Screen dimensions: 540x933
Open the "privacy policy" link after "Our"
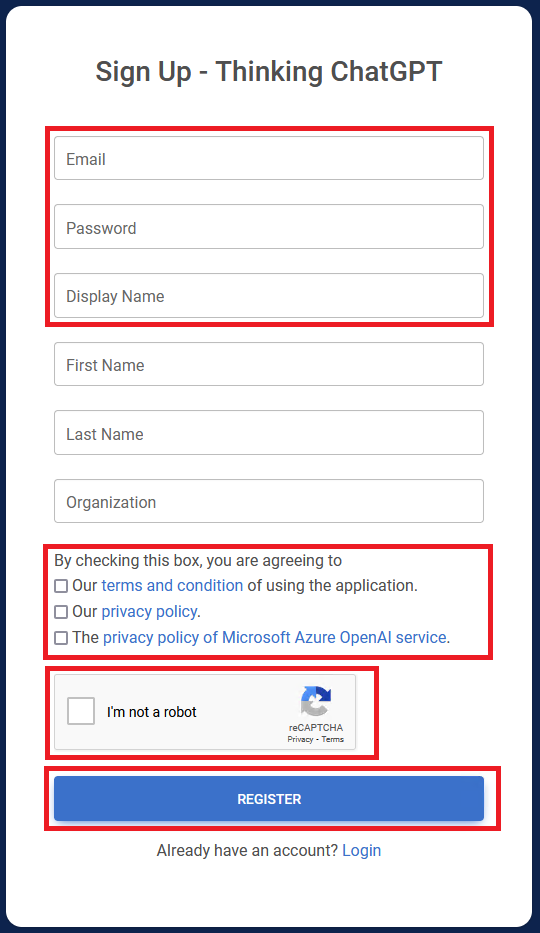coord(149,612)
